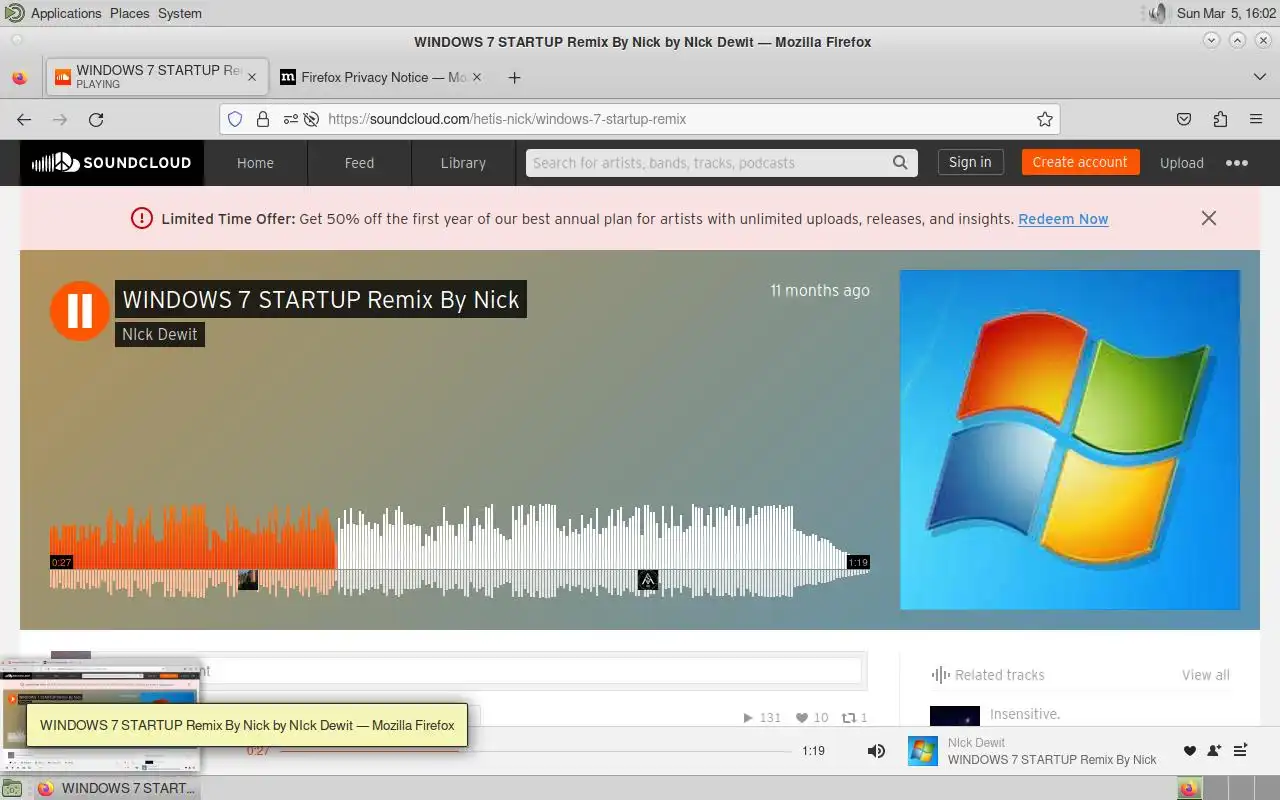The image size is (1280, 800).
Task: Click the dark commenter avatar mid-waveform
Action: tap(648, 580)
